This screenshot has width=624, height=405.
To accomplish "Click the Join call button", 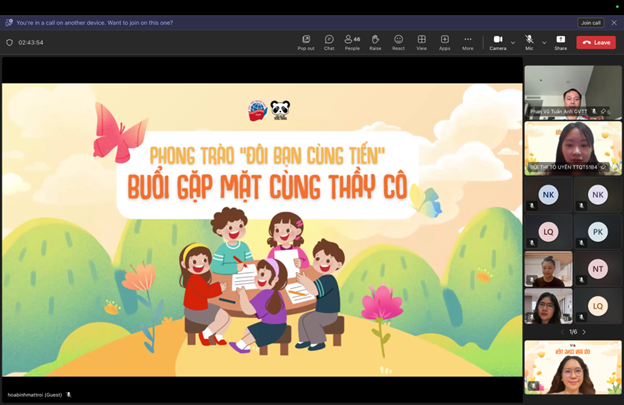I will click(590, 22).
